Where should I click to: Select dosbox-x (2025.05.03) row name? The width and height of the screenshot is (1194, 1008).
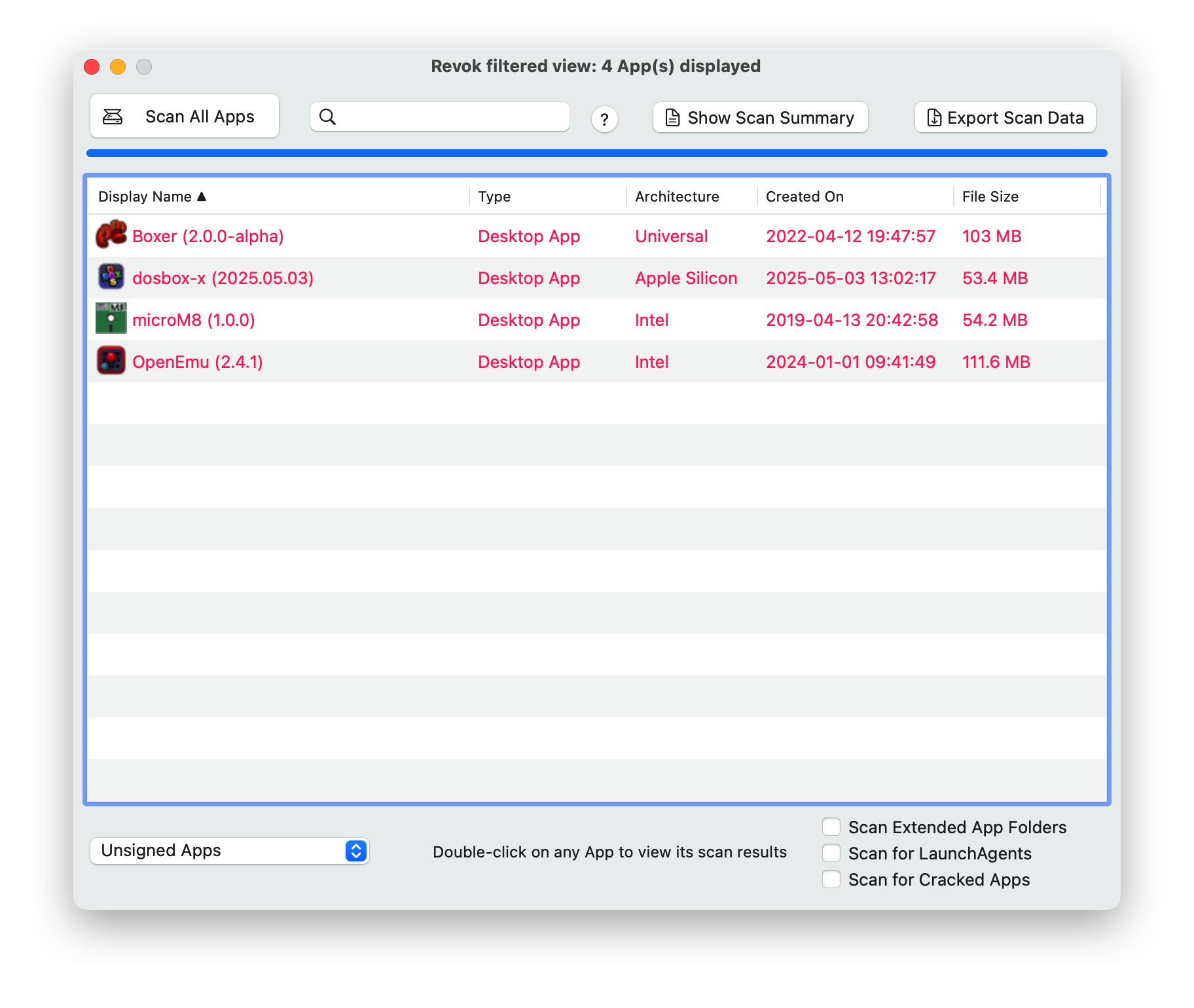pyautogui.click(x=223, y=278)
